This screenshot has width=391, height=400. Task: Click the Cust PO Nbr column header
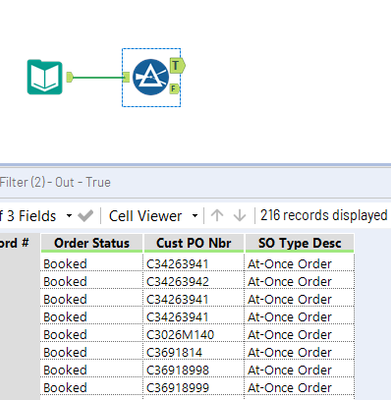[x=194, y=243]
